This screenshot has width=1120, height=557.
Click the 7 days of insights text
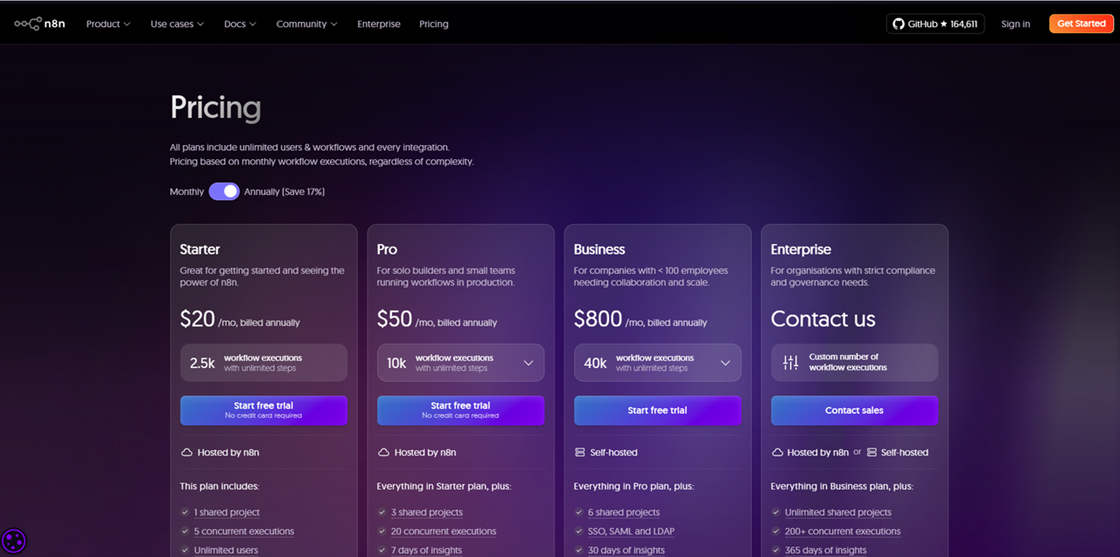[426, 550]
